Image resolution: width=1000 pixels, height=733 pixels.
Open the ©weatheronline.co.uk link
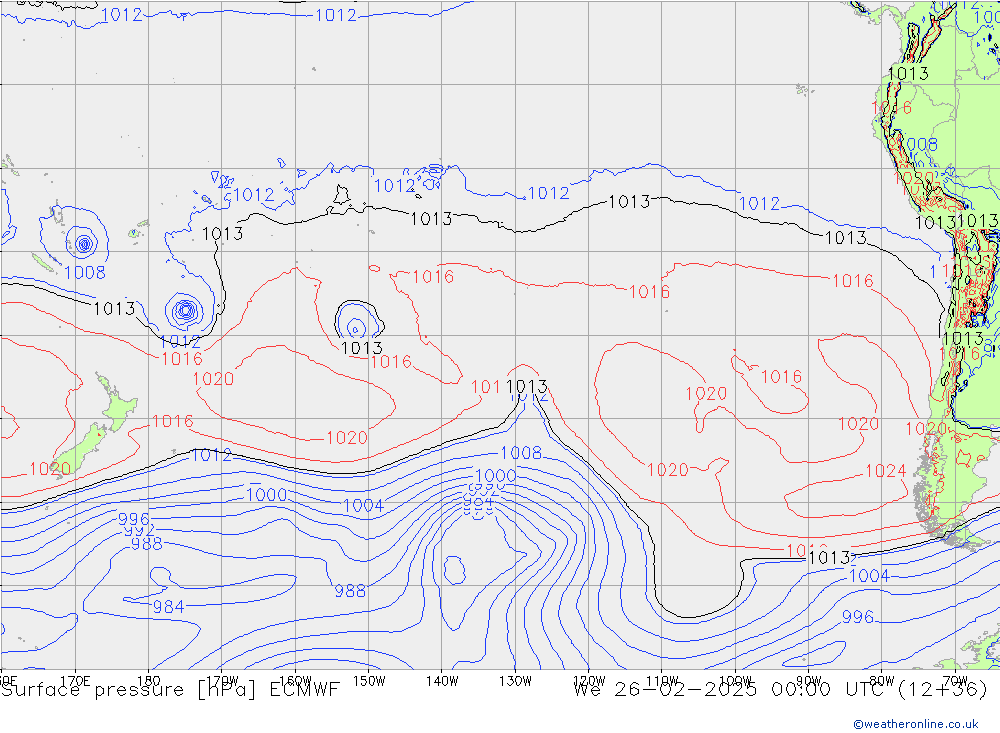pyautogui.click(x=916, y=724)
